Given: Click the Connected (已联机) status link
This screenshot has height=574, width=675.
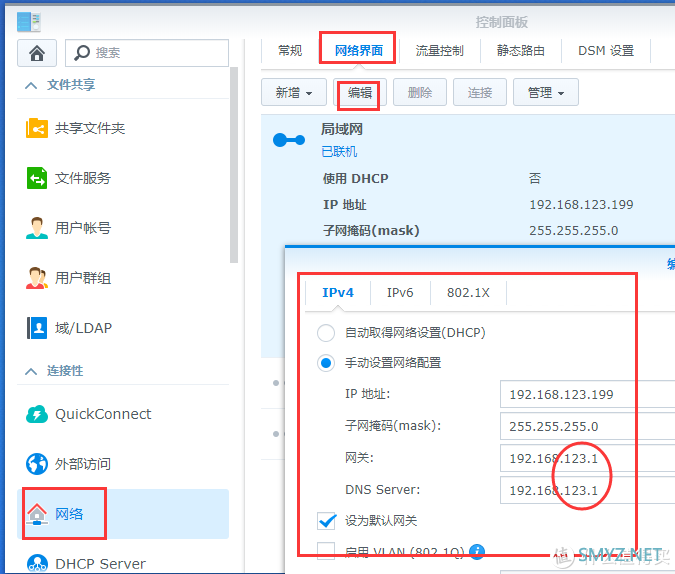Looking at the screenshot, I should coord(339,152).
